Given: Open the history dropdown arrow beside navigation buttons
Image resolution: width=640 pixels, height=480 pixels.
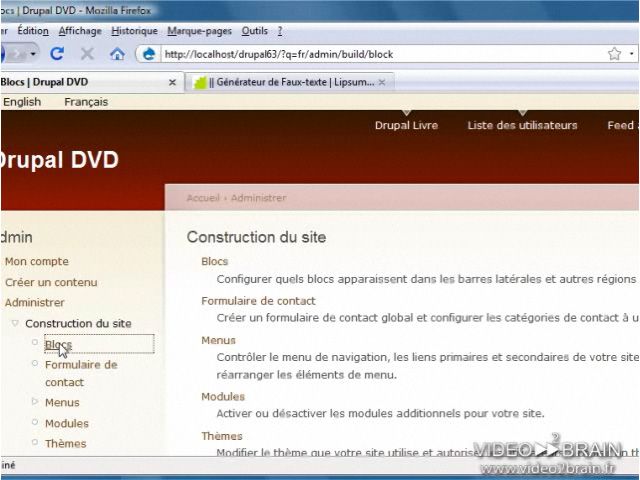Looking at the screenshot, I should (33, 54).
